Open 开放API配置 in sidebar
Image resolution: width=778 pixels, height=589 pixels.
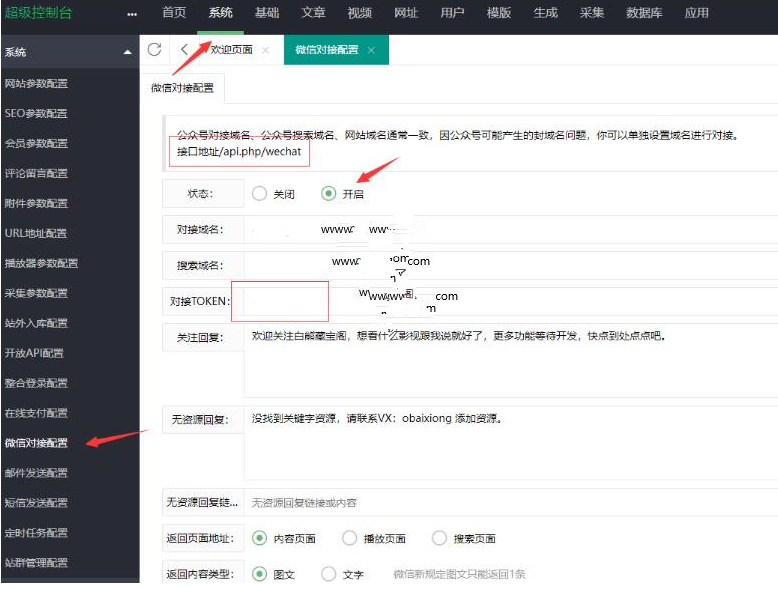[x=34, y=353]
